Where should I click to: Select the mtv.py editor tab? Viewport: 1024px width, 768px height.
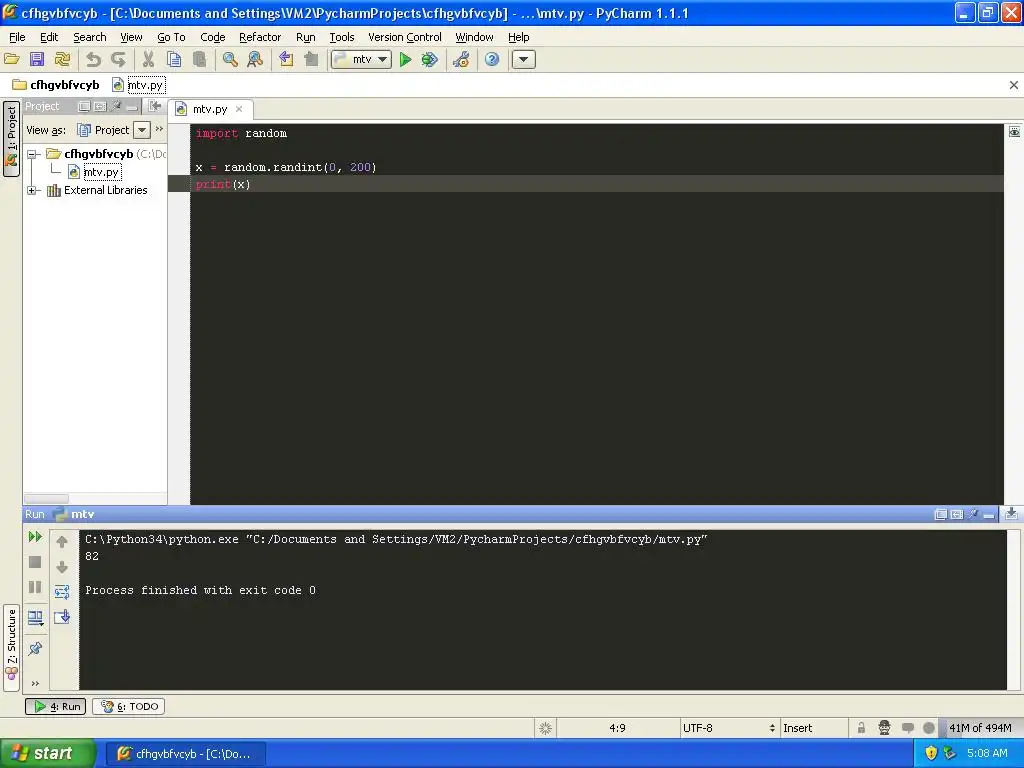[x=210, y=109]
